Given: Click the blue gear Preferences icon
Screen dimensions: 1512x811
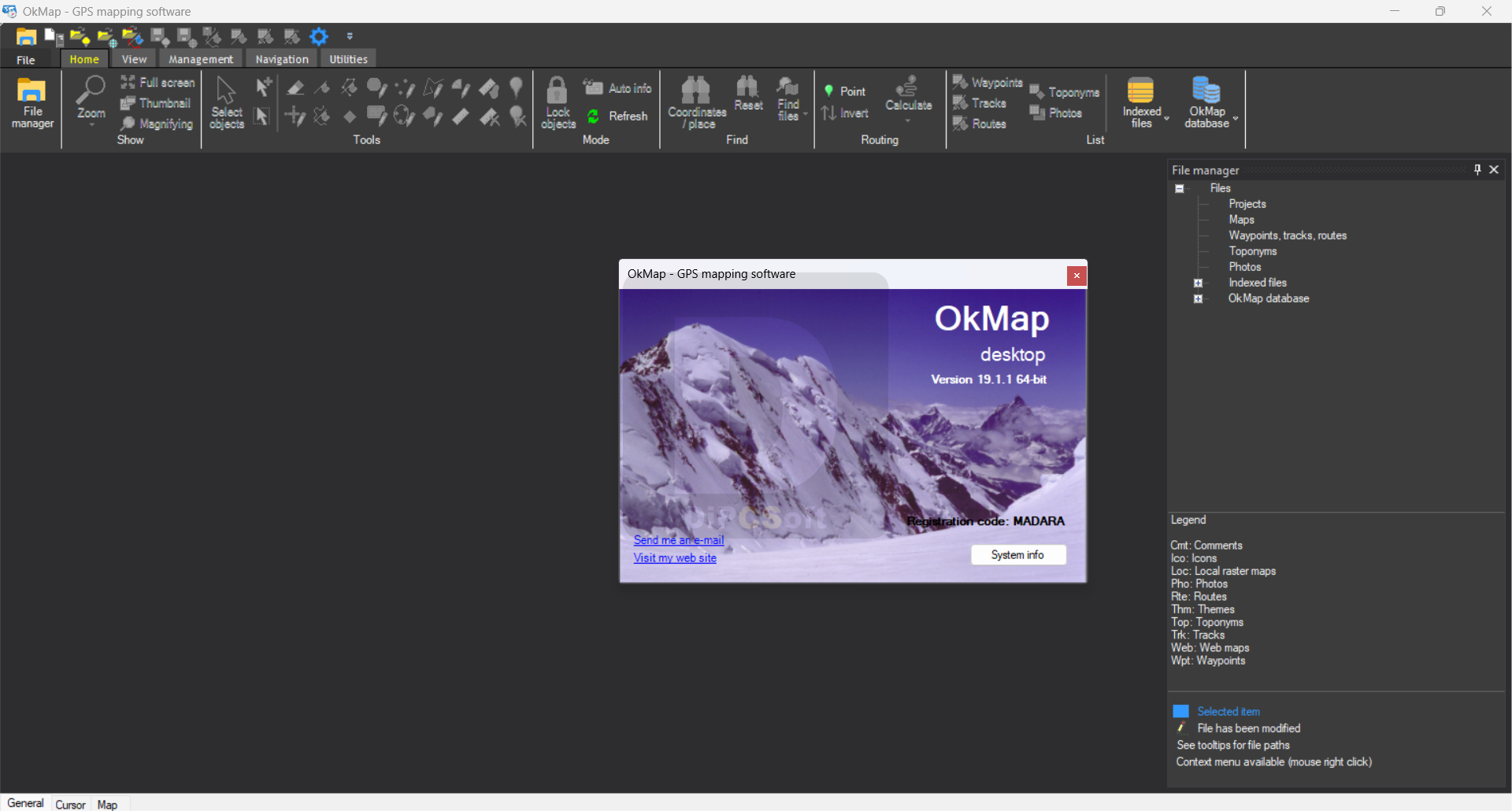Looking at the screenshot, I should [x=319, y=36].
